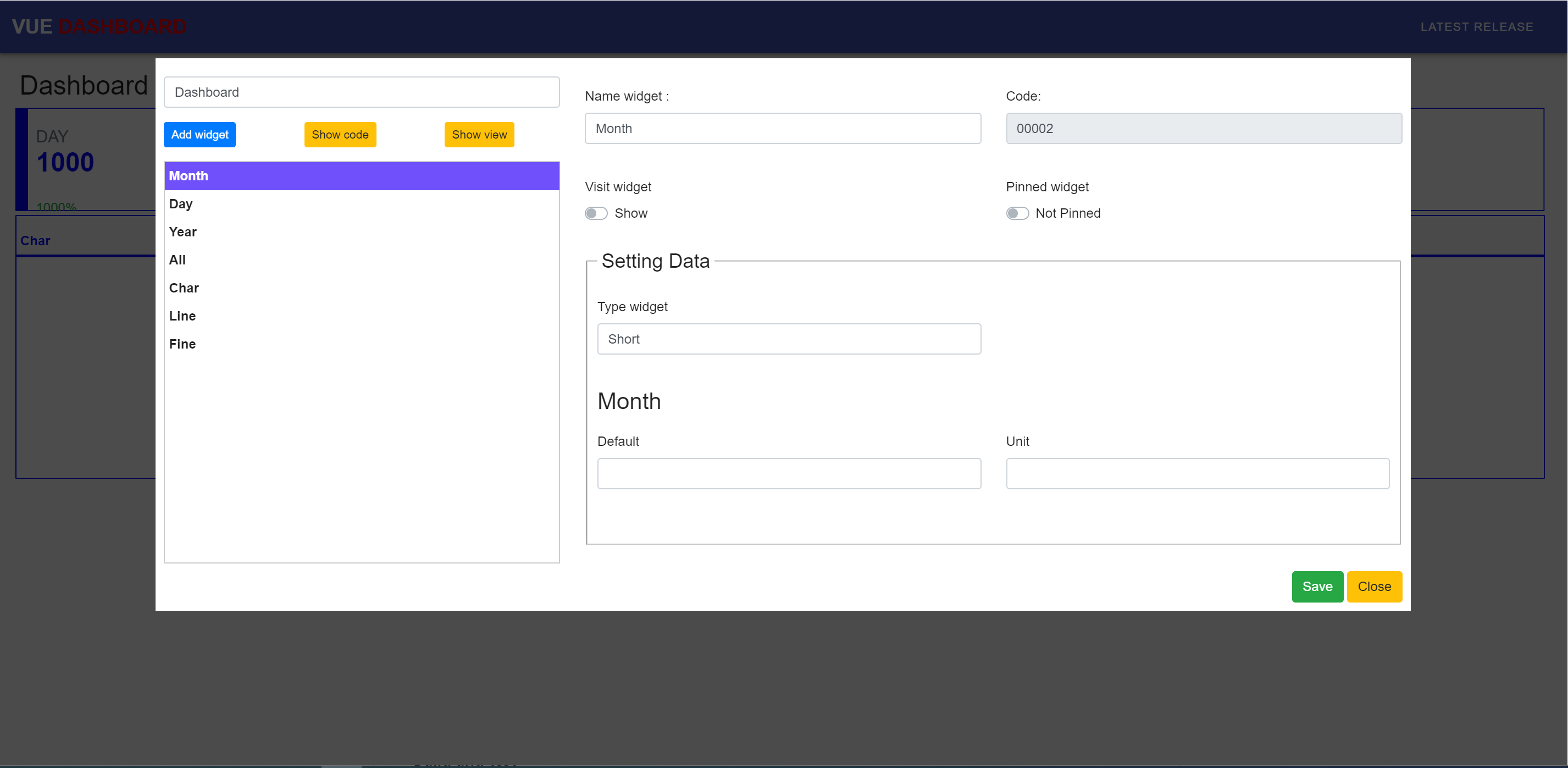Focus the Name widget text field
The image size is (1568, 768).
click(x=782, y=129)
